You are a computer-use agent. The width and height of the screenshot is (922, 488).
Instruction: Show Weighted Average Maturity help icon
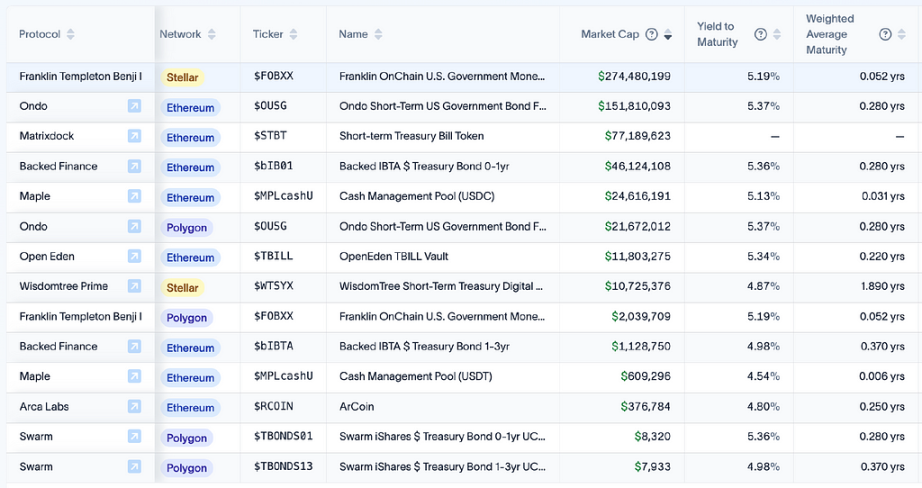(x=885, y=34)
